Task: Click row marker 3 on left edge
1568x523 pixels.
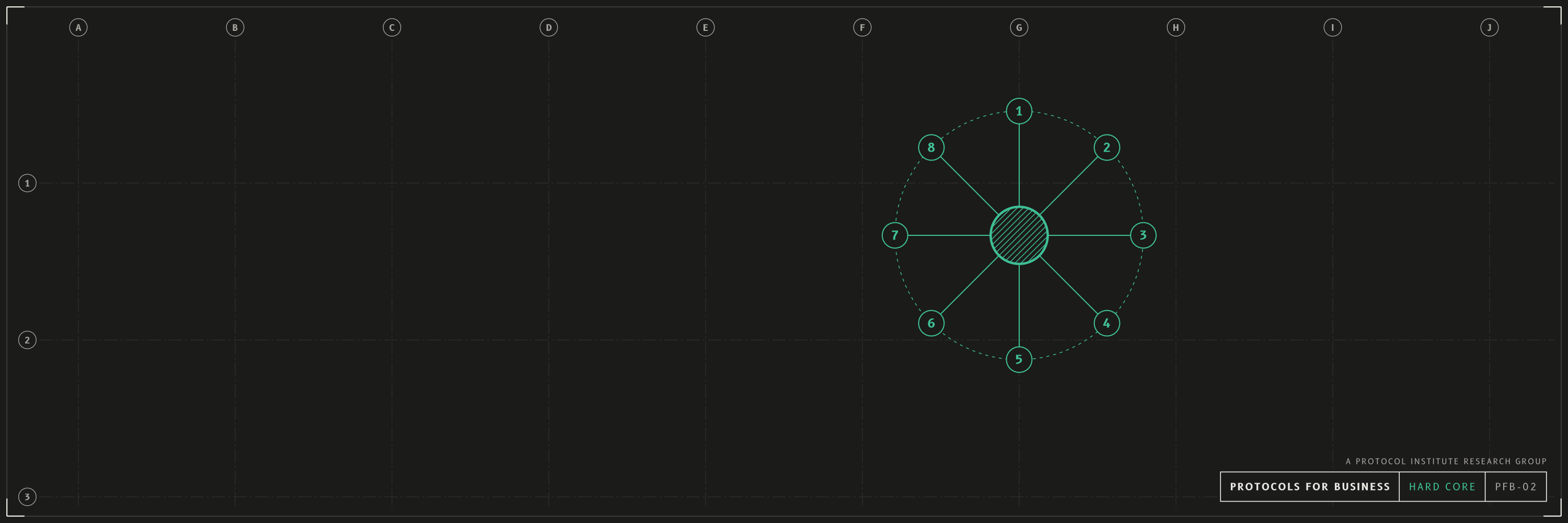Action: pyautogui.click(x=27, y=497)
